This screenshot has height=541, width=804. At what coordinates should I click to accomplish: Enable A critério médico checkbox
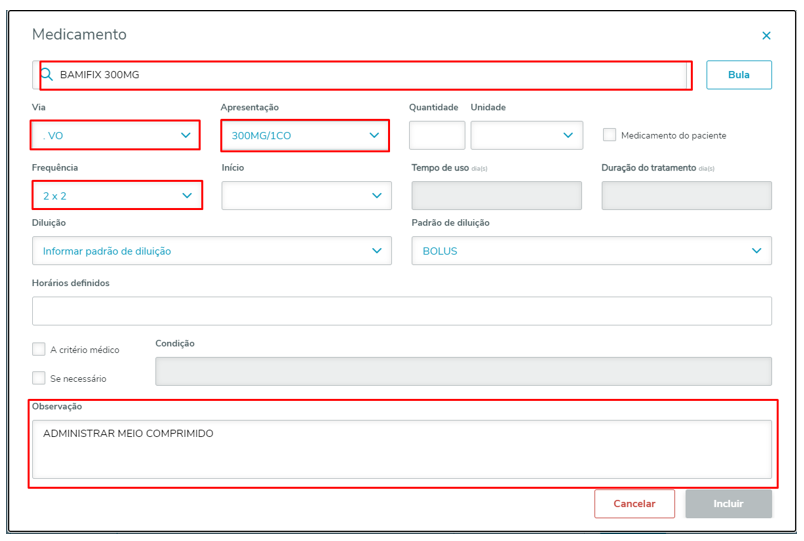pyautogui.click(x=39, y=350)
